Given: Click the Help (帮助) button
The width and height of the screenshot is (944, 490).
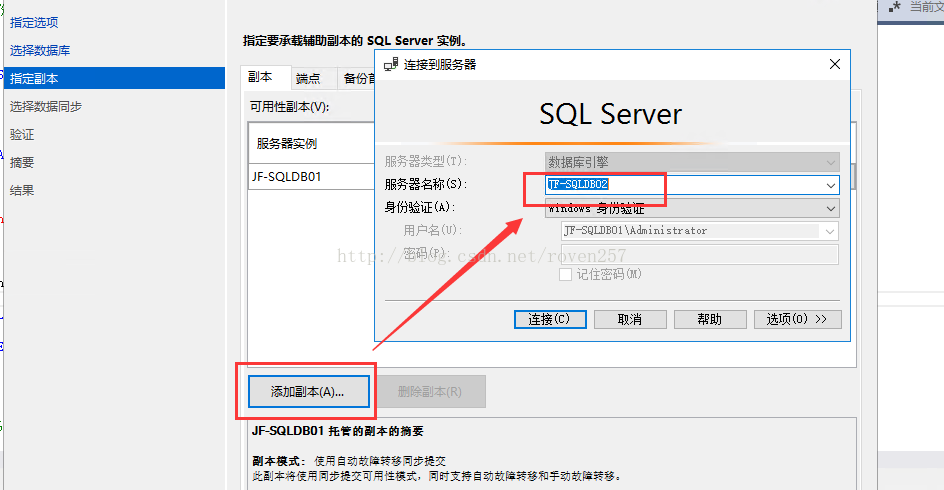Looking at the screenshot, I should (710, 319).
